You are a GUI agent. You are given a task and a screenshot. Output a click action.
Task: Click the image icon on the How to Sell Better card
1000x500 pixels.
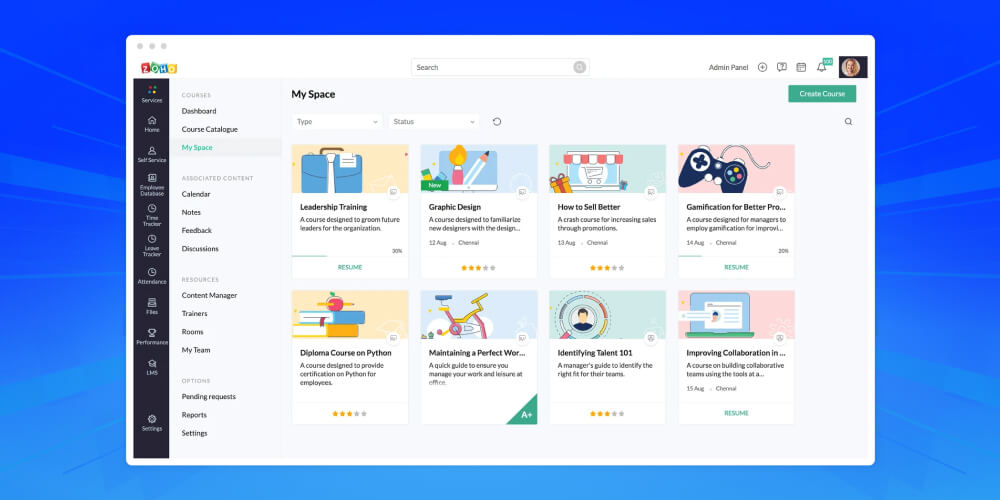651,192
